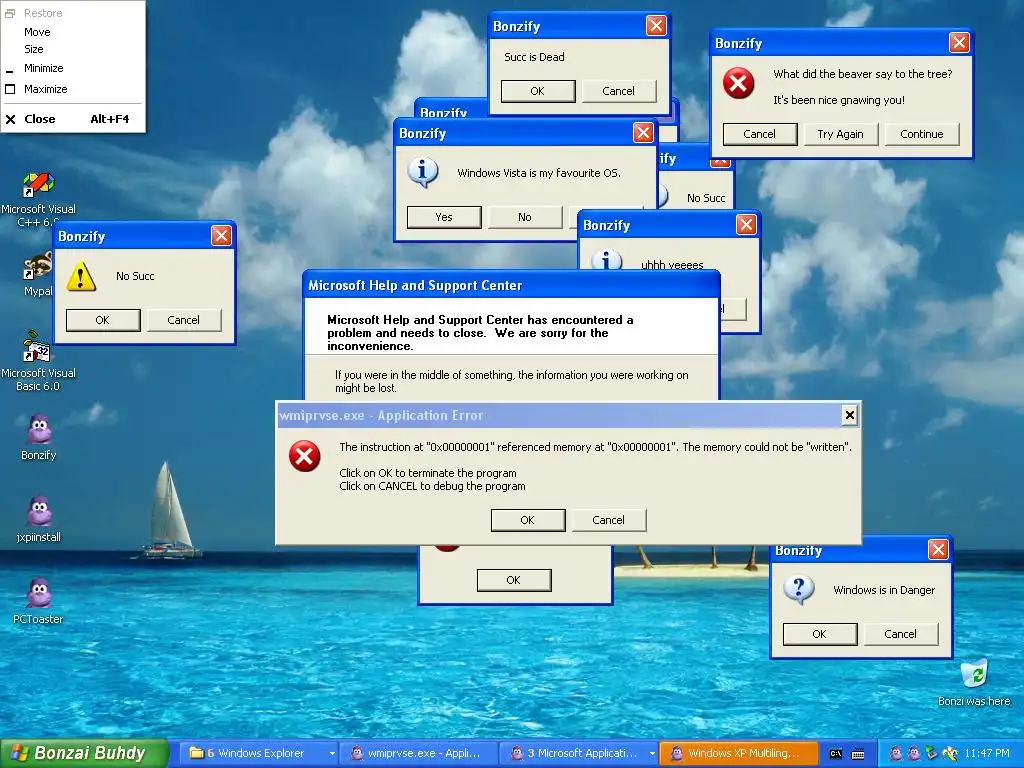The image size is (1024, 768).
Task: Answer Yes in the Windows Vista dialog
Action: point(444,217)
